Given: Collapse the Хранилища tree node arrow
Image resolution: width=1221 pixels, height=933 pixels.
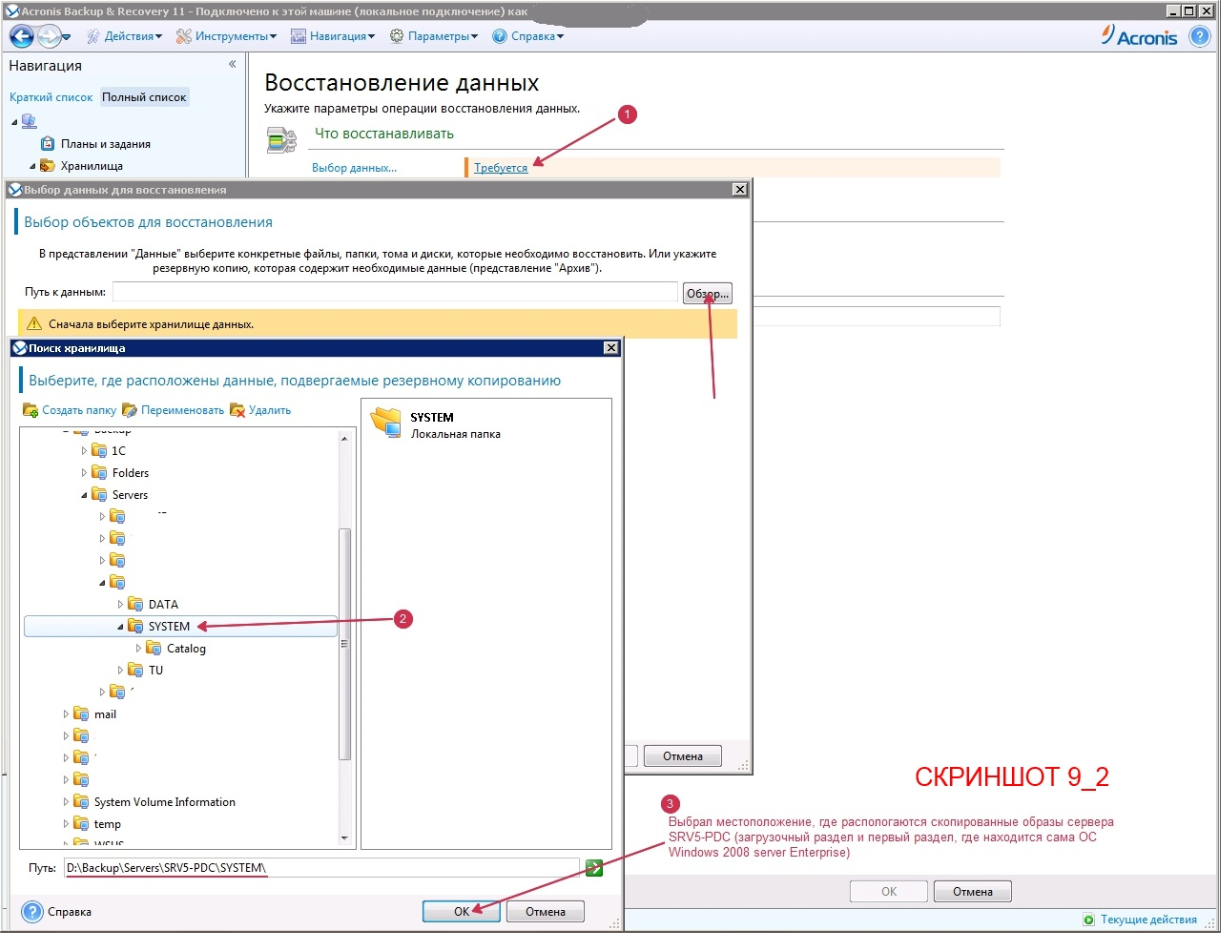Looking at the screenshot, I should click(32, 166).
